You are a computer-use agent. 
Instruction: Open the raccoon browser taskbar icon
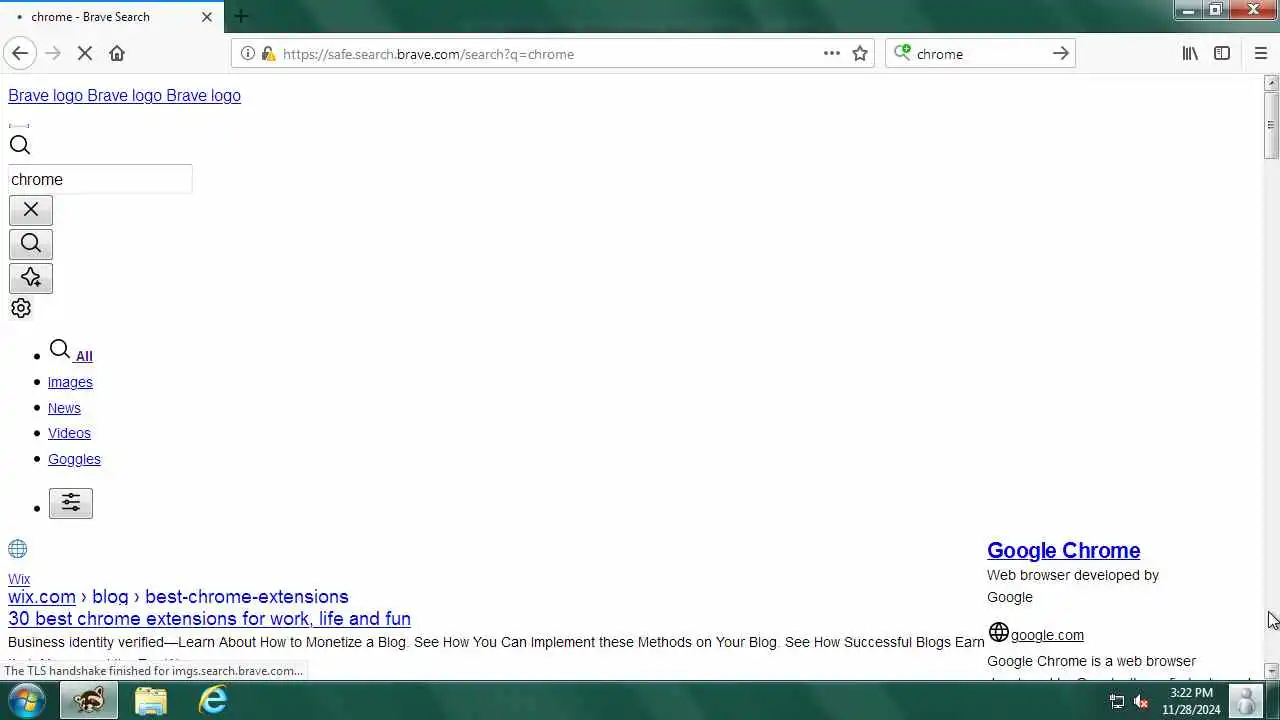click(x=89, y=700)
